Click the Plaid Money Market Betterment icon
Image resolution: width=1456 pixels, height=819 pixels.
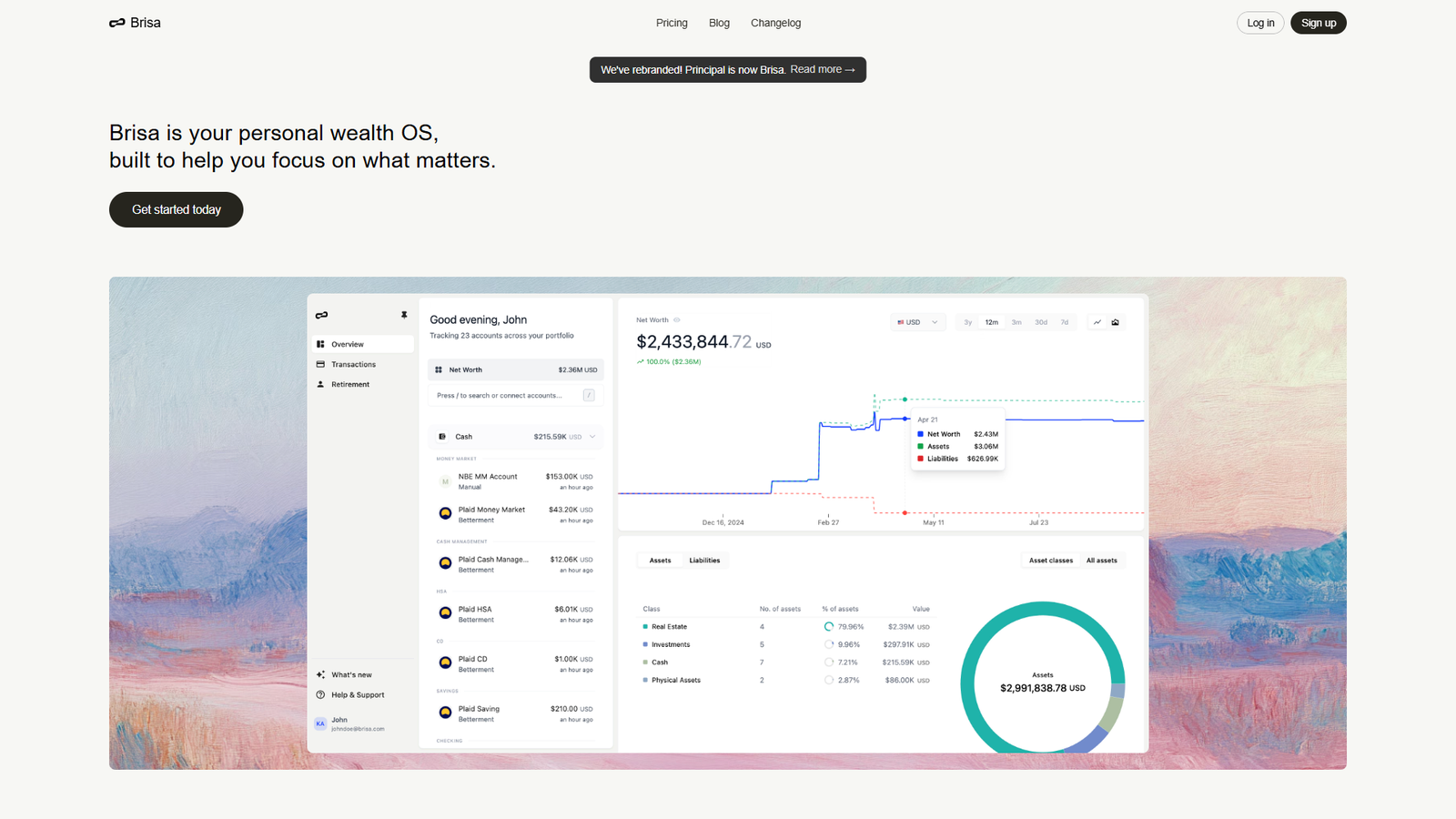point(445,513)
